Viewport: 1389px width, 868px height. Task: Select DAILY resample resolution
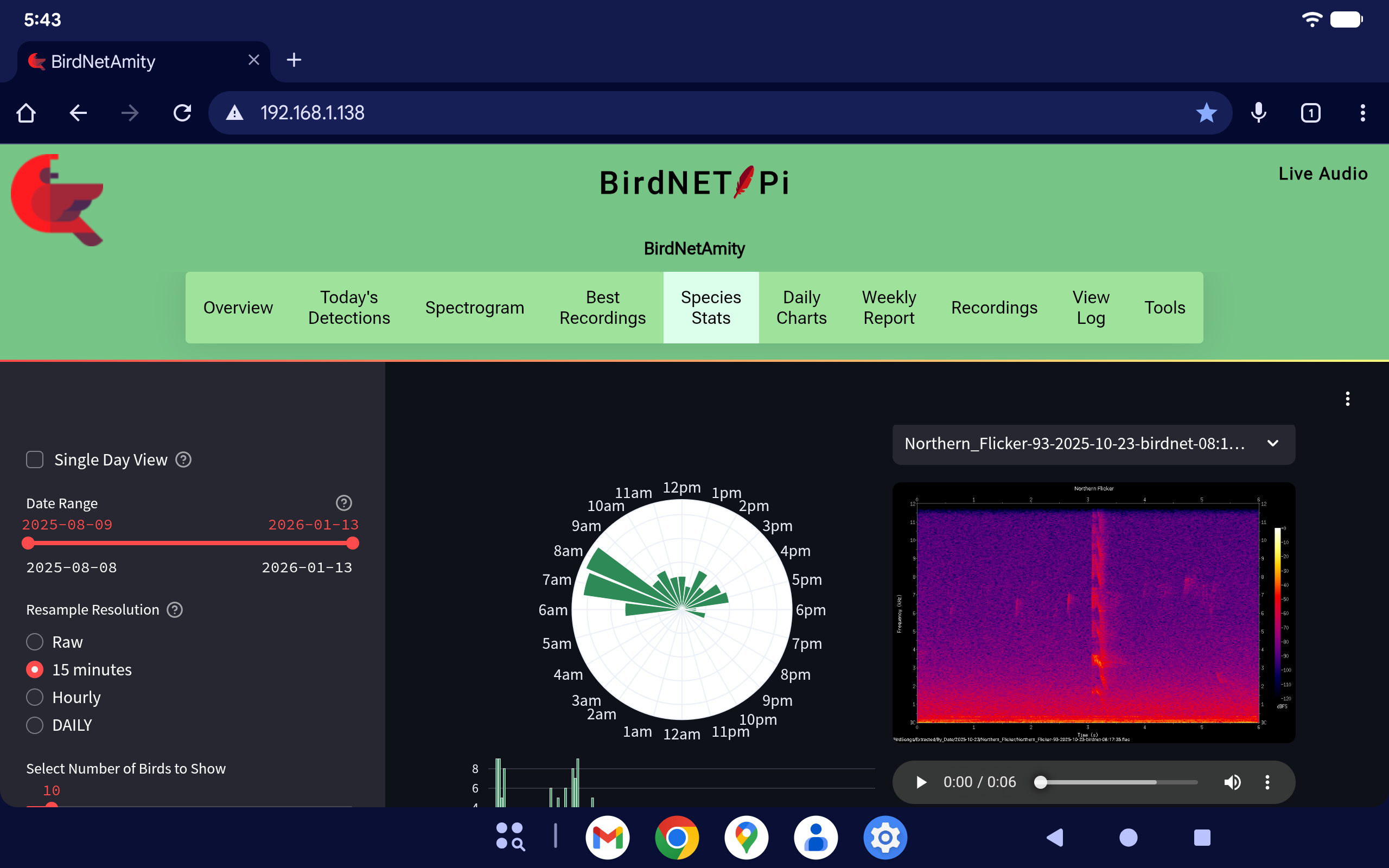[35, 725]
